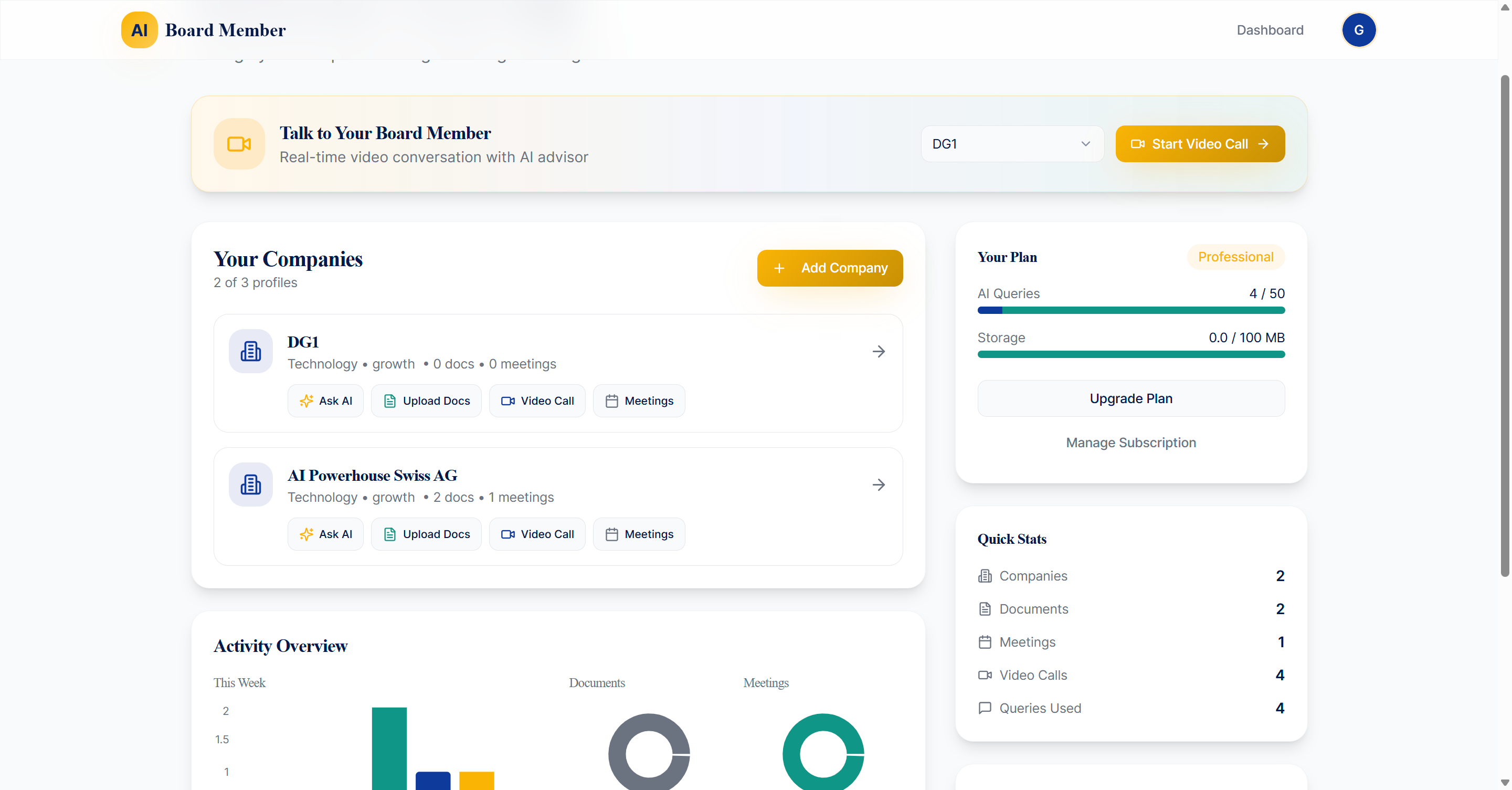The width and height of the screenshot is (1512, 790).
Task: Click the DG1 company building icon
Action: point(251,351)
